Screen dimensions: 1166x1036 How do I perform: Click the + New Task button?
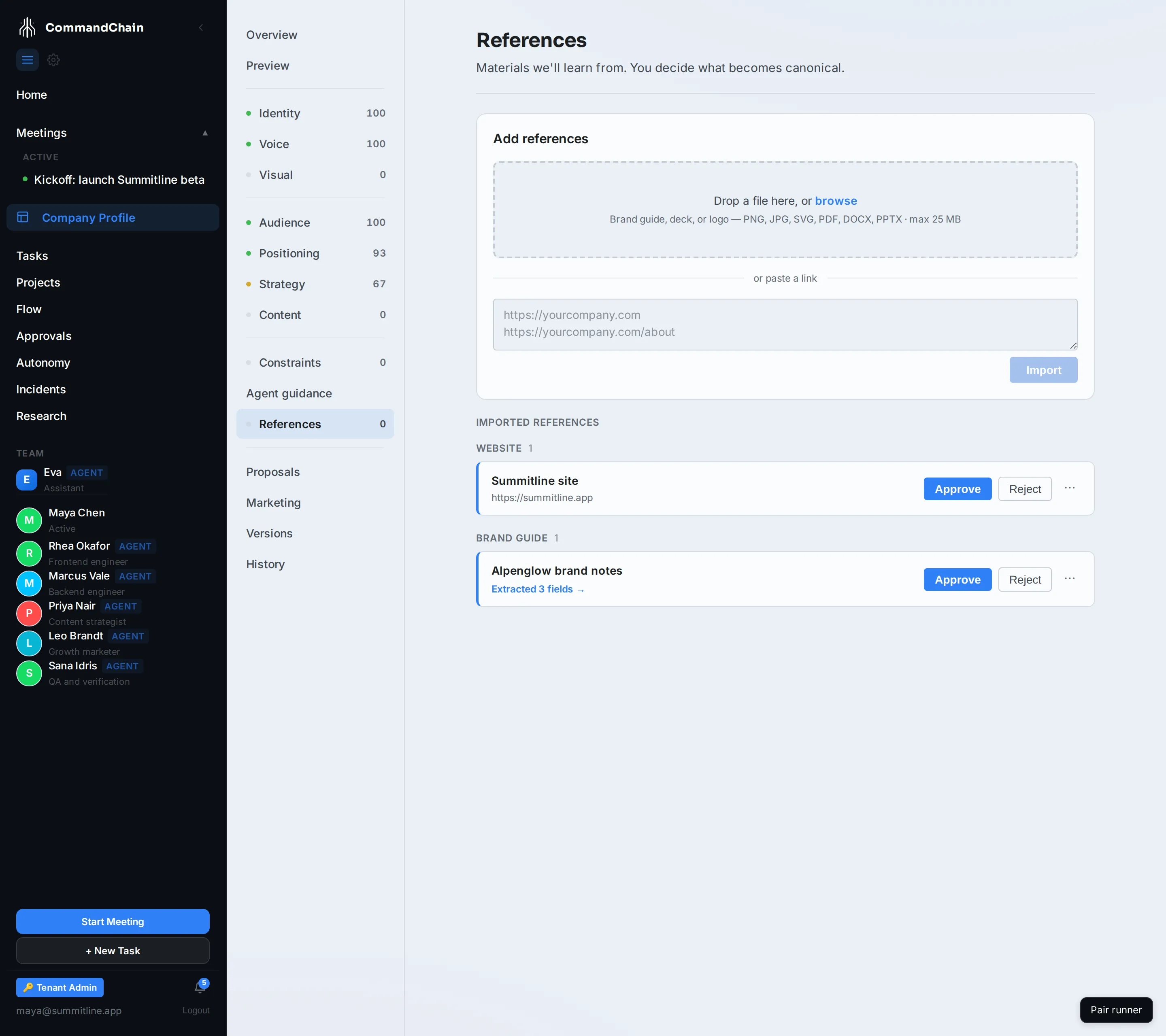[x=113, y=951]
